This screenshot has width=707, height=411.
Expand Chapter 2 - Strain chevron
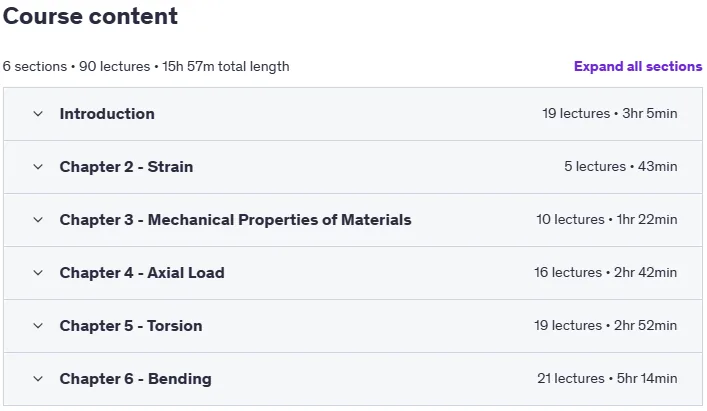38,167
